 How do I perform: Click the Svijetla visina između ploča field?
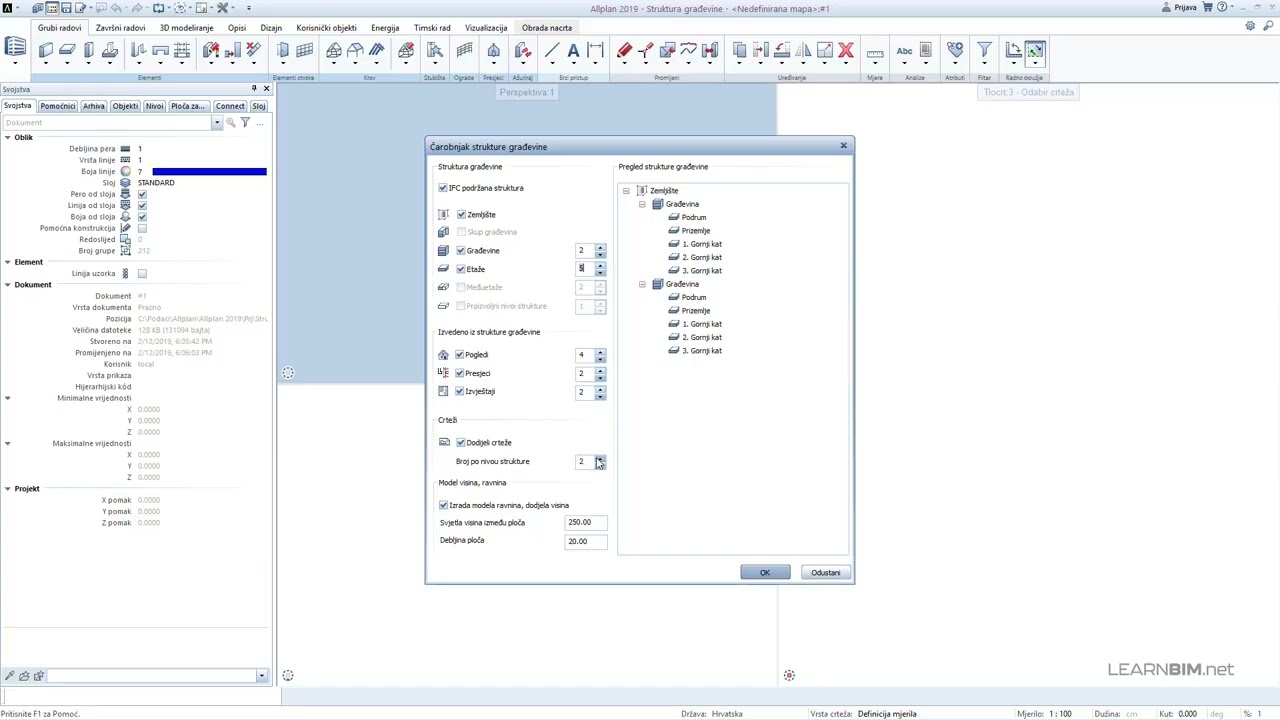coord(585,522)
